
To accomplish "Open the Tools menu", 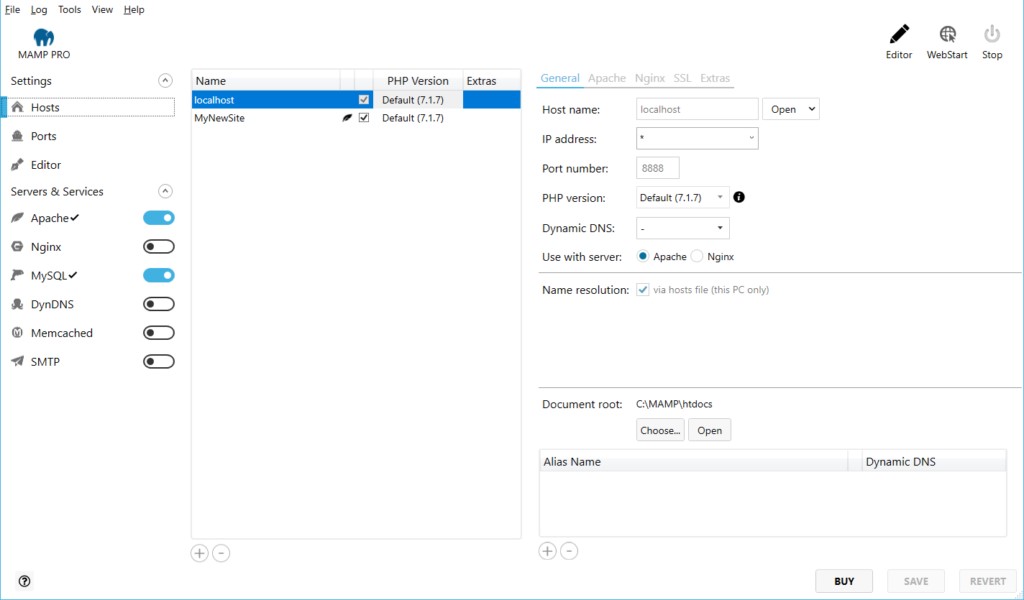I will (x=69, y=10).
